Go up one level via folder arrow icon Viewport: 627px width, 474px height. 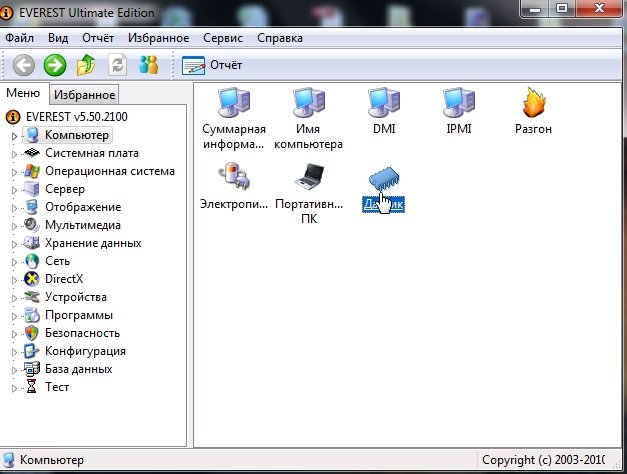[86, 65]
